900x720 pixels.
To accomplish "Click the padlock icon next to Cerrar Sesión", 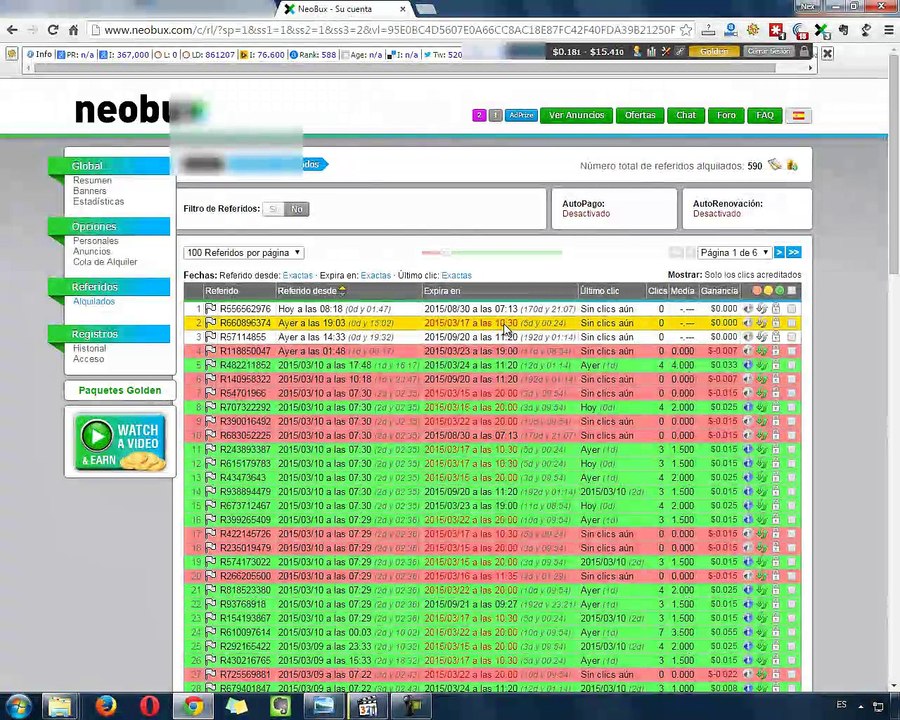I will coord(804,52).
